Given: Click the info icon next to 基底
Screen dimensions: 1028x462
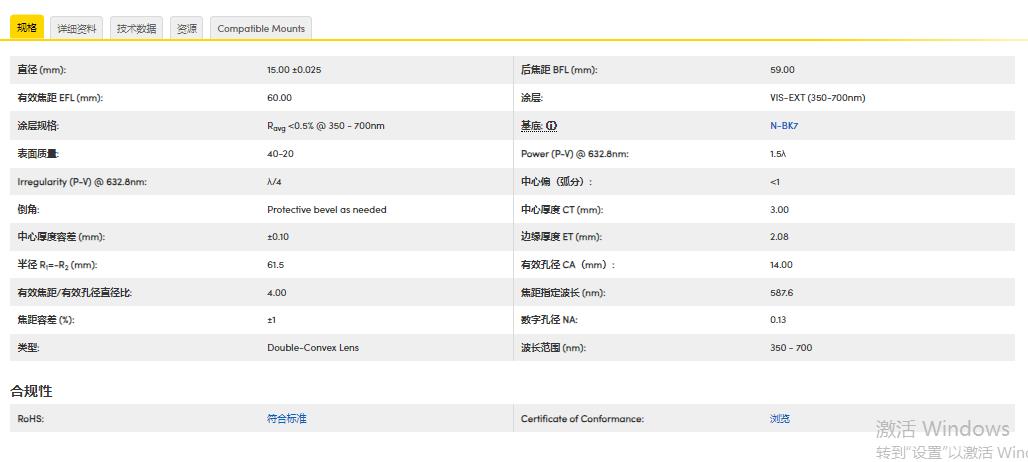Looking at the screenshot, I should pyautogui.click(x=551, y=126).
